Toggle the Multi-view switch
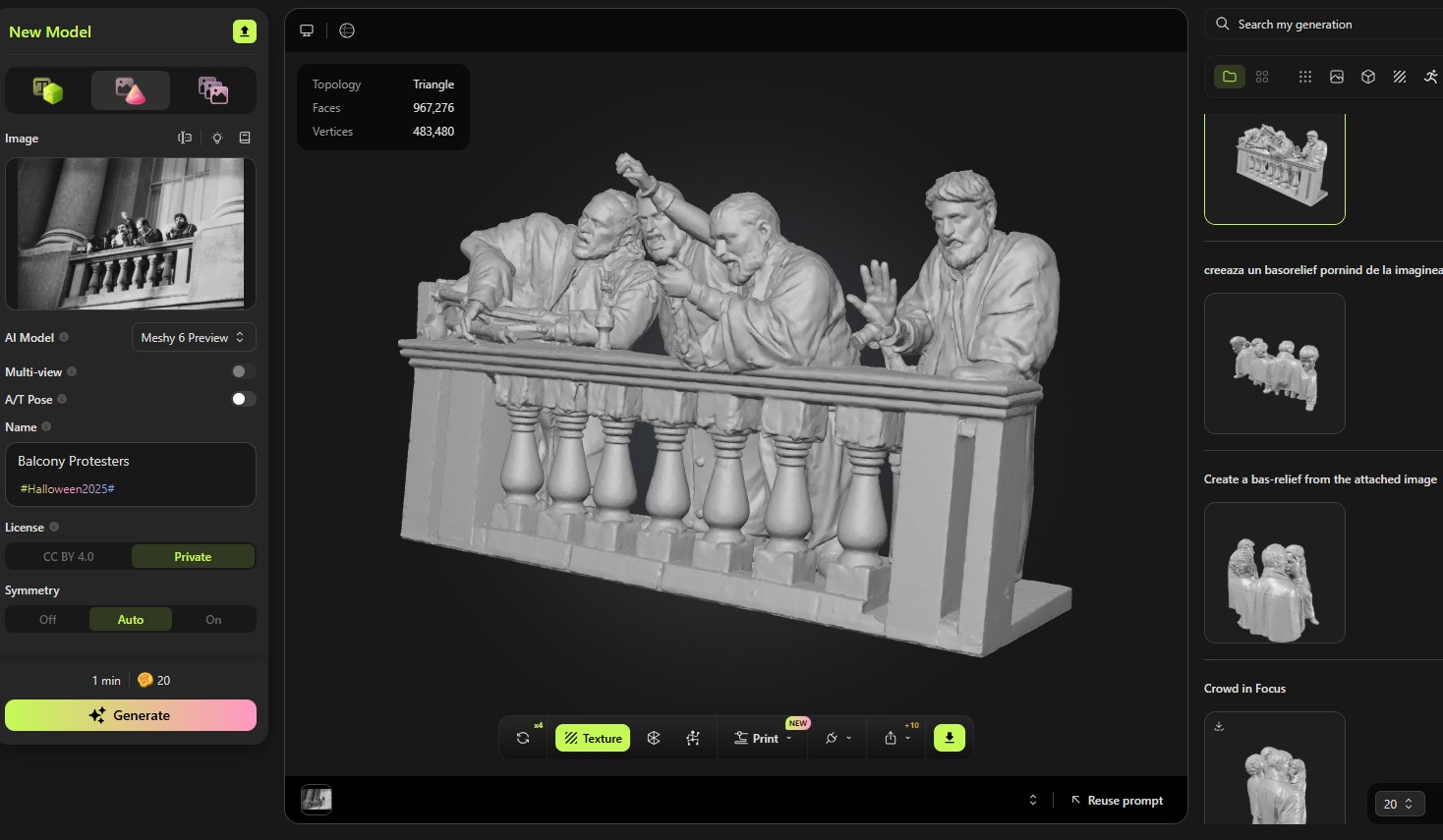Screen dimensions: 1443x840 point(243,371)
